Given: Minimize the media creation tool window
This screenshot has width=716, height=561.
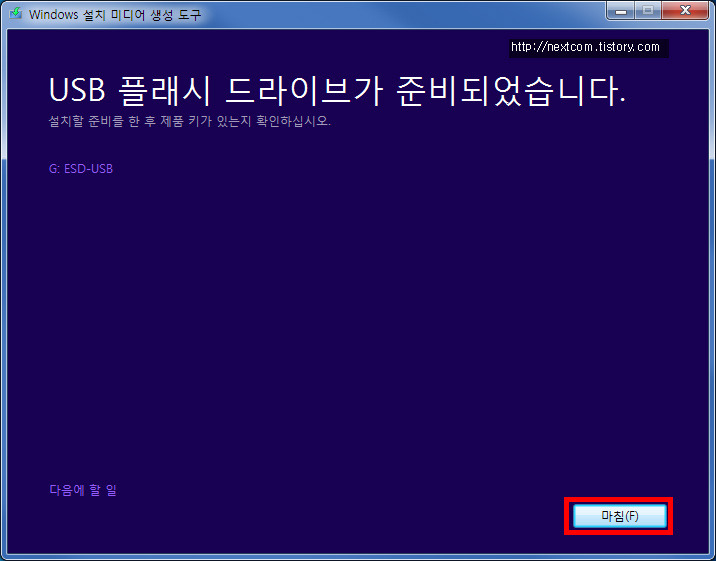Looking at the screenshot, I should coord(621,11).
